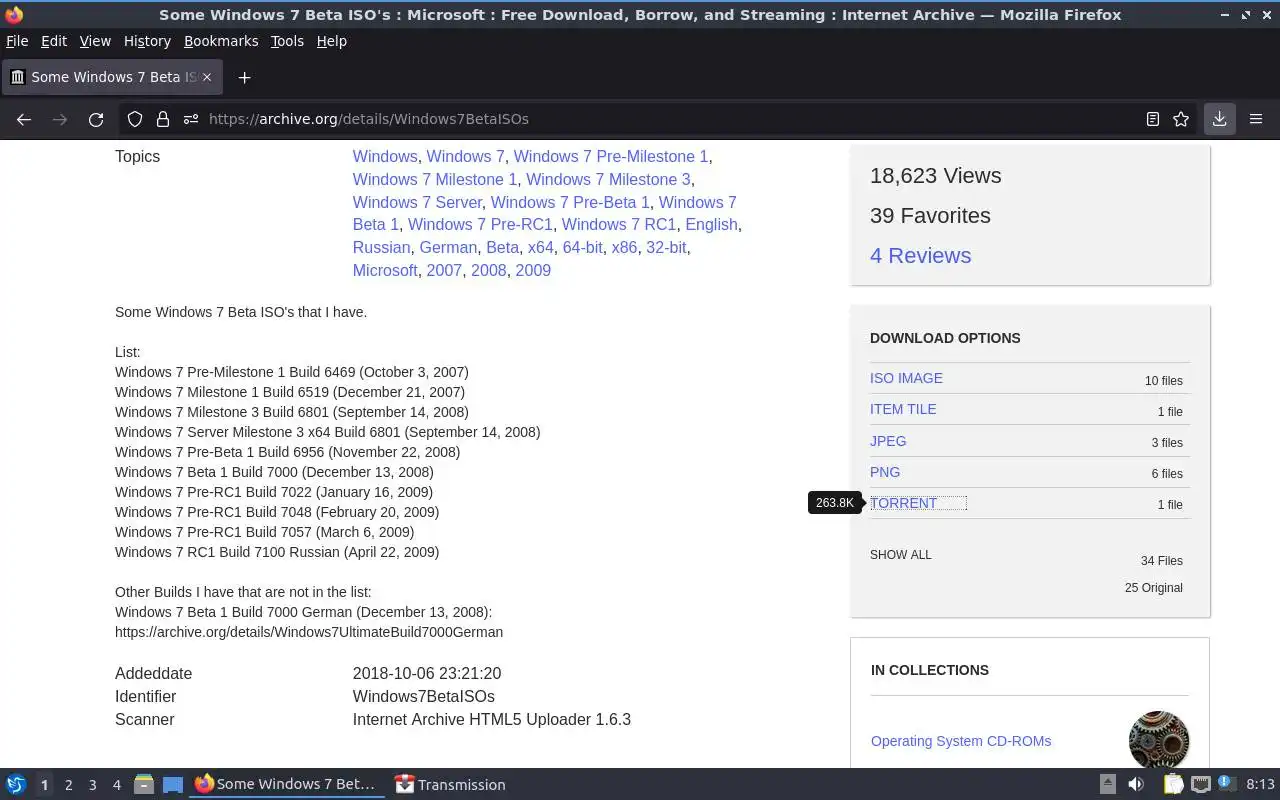The height and width of the screenshot is (800, 1280).
Task: Click the Microsoft topic link
Action: 385,270
